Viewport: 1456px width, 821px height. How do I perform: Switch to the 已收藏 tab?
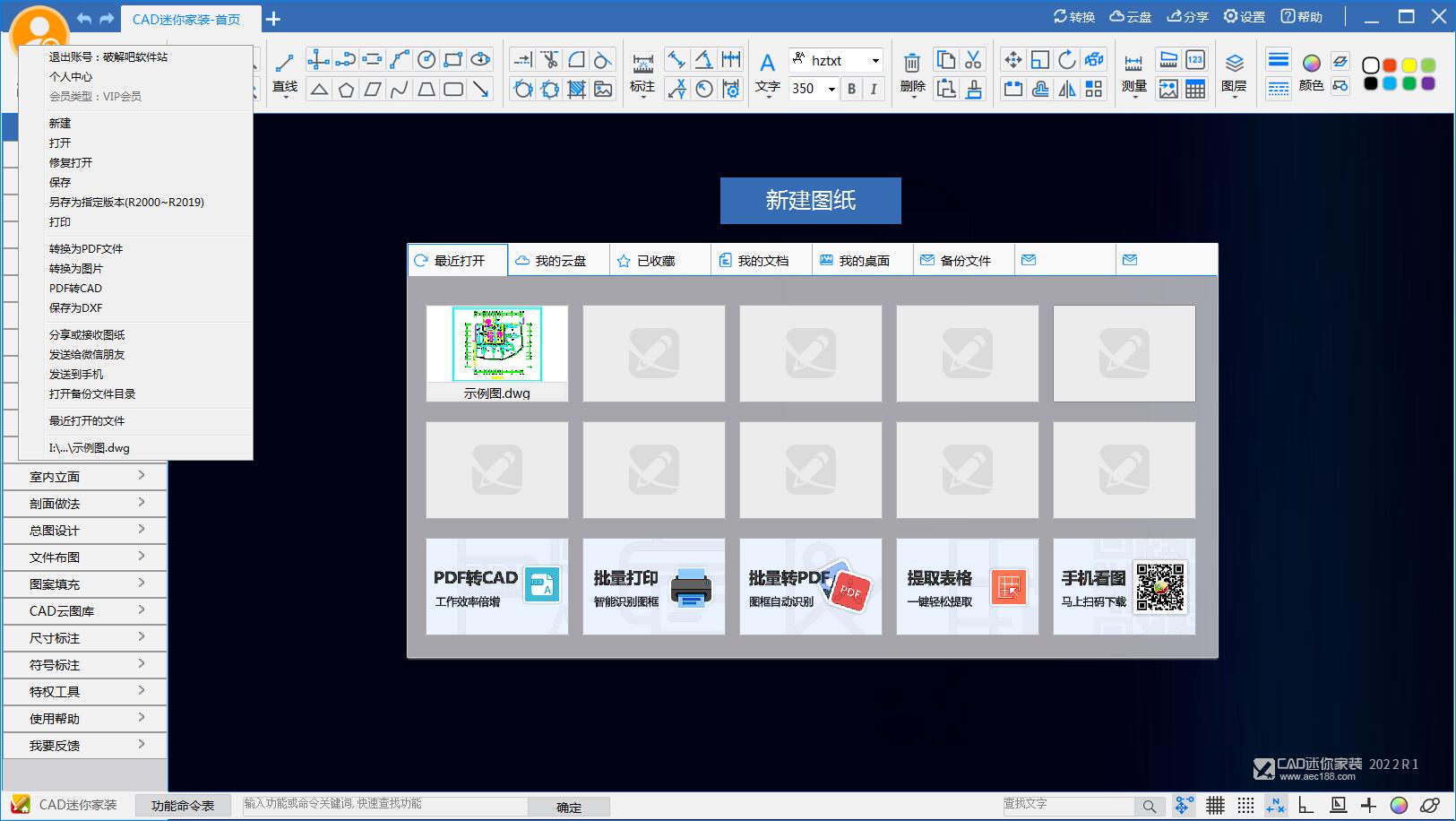[660, 260]
